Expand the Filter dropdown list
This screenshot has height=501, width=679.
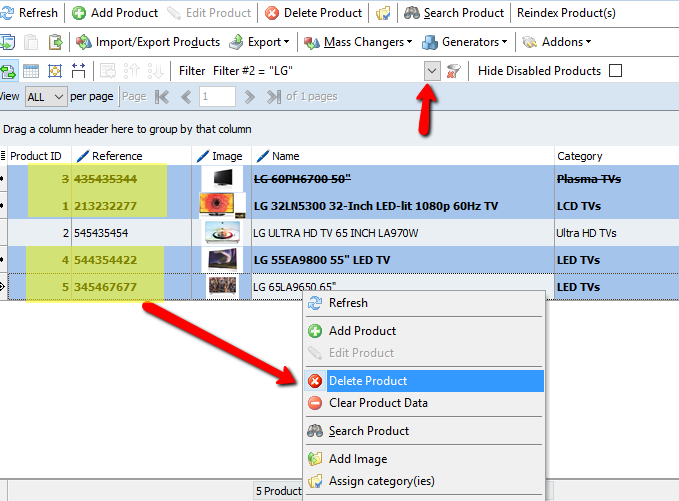432,71
